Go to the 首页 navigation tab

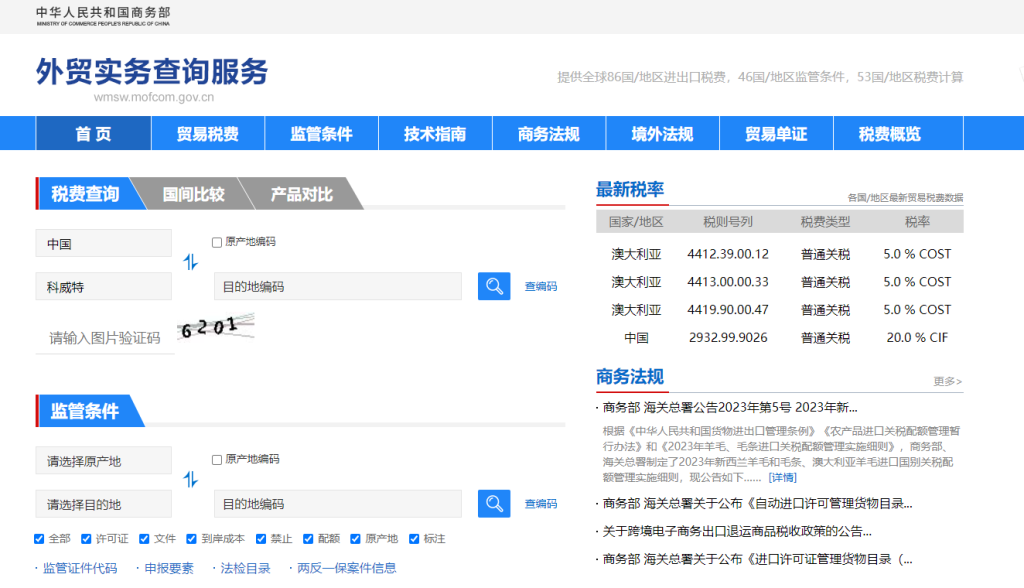coord(93,133)
